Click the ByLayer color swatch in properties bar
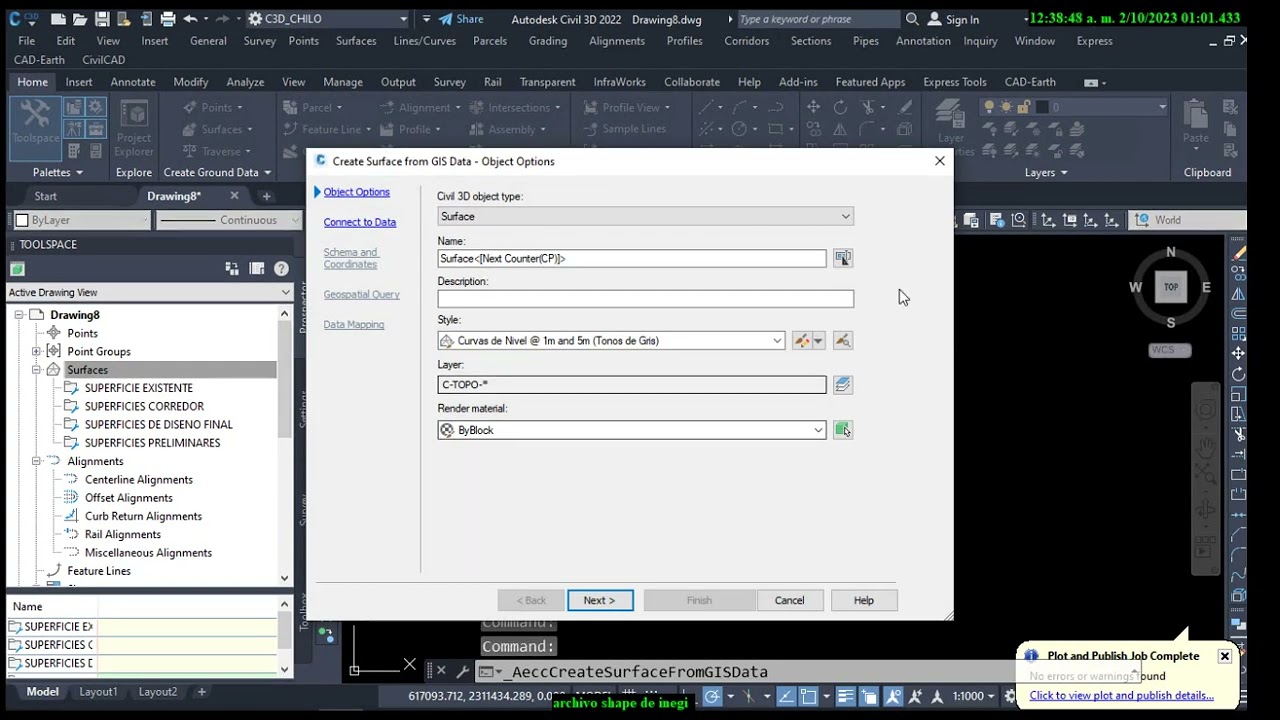 click(x=22, y=220)
